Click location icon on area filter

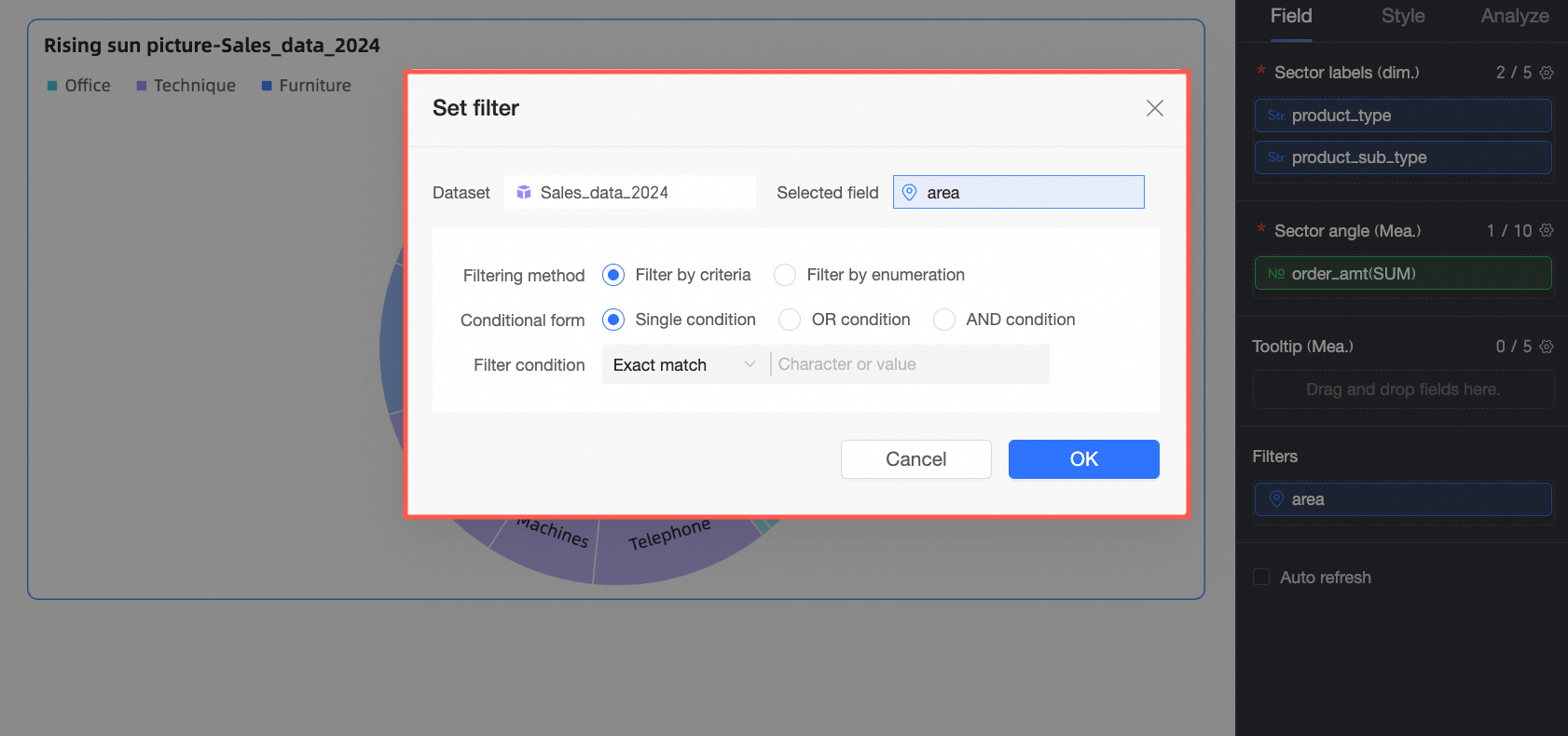1277,499
